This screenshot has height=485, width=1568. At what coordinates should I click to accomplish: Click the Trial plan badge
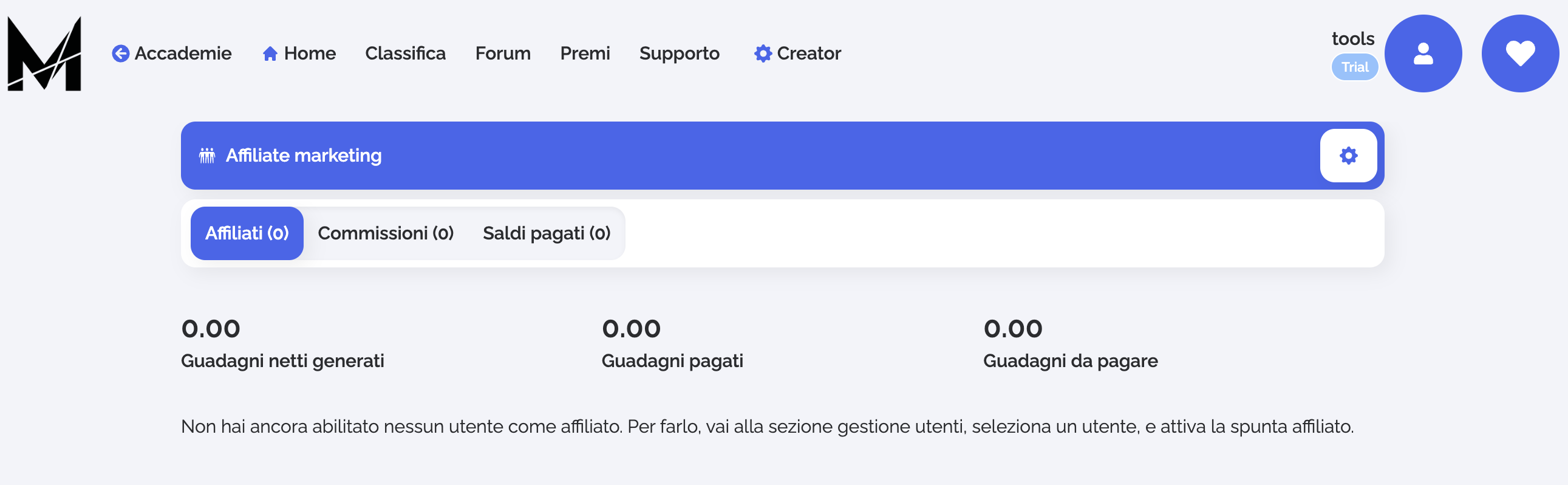1354,67
